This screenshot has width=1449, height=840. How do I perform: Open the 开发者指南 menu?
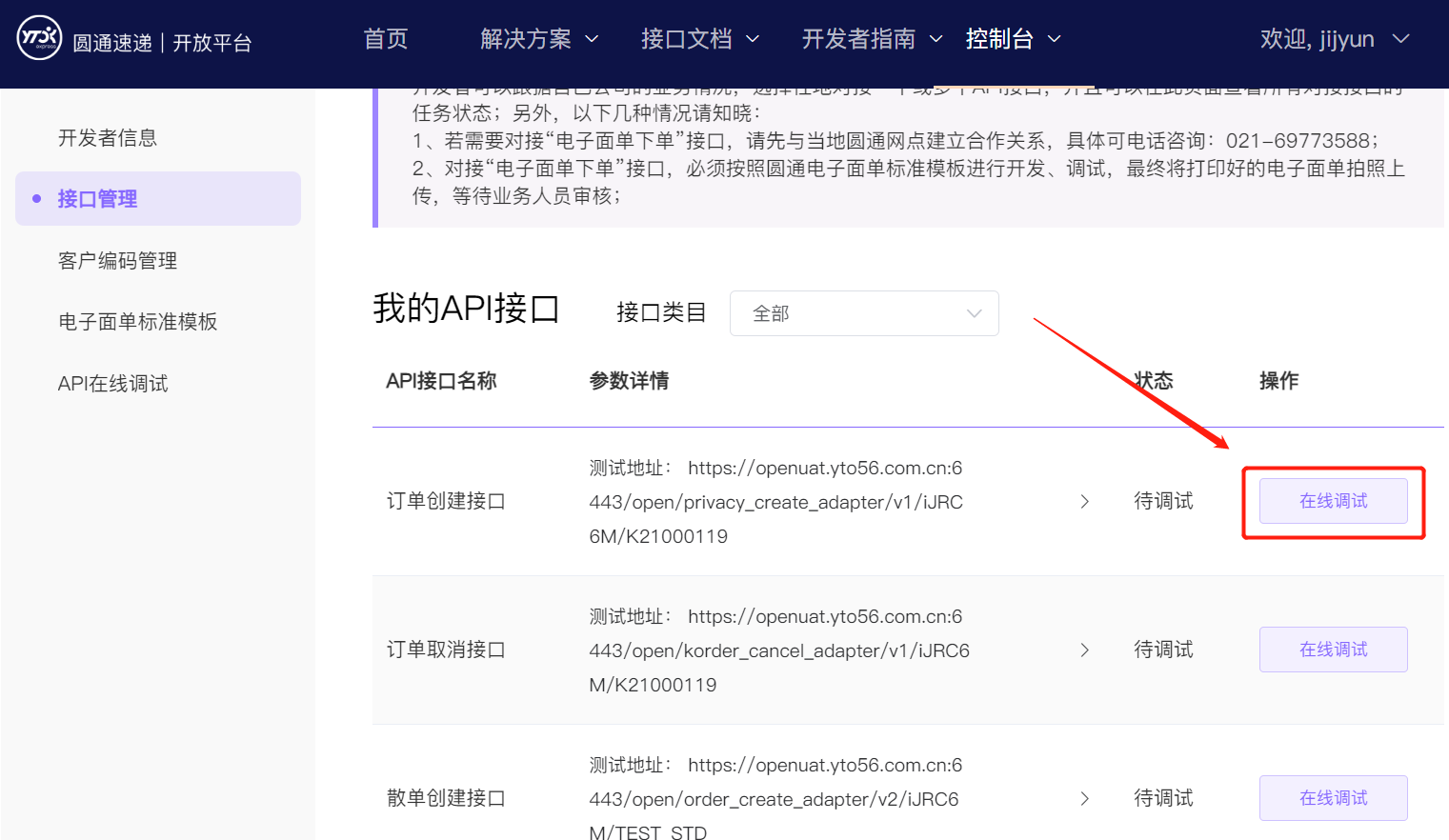pos(872,39)
